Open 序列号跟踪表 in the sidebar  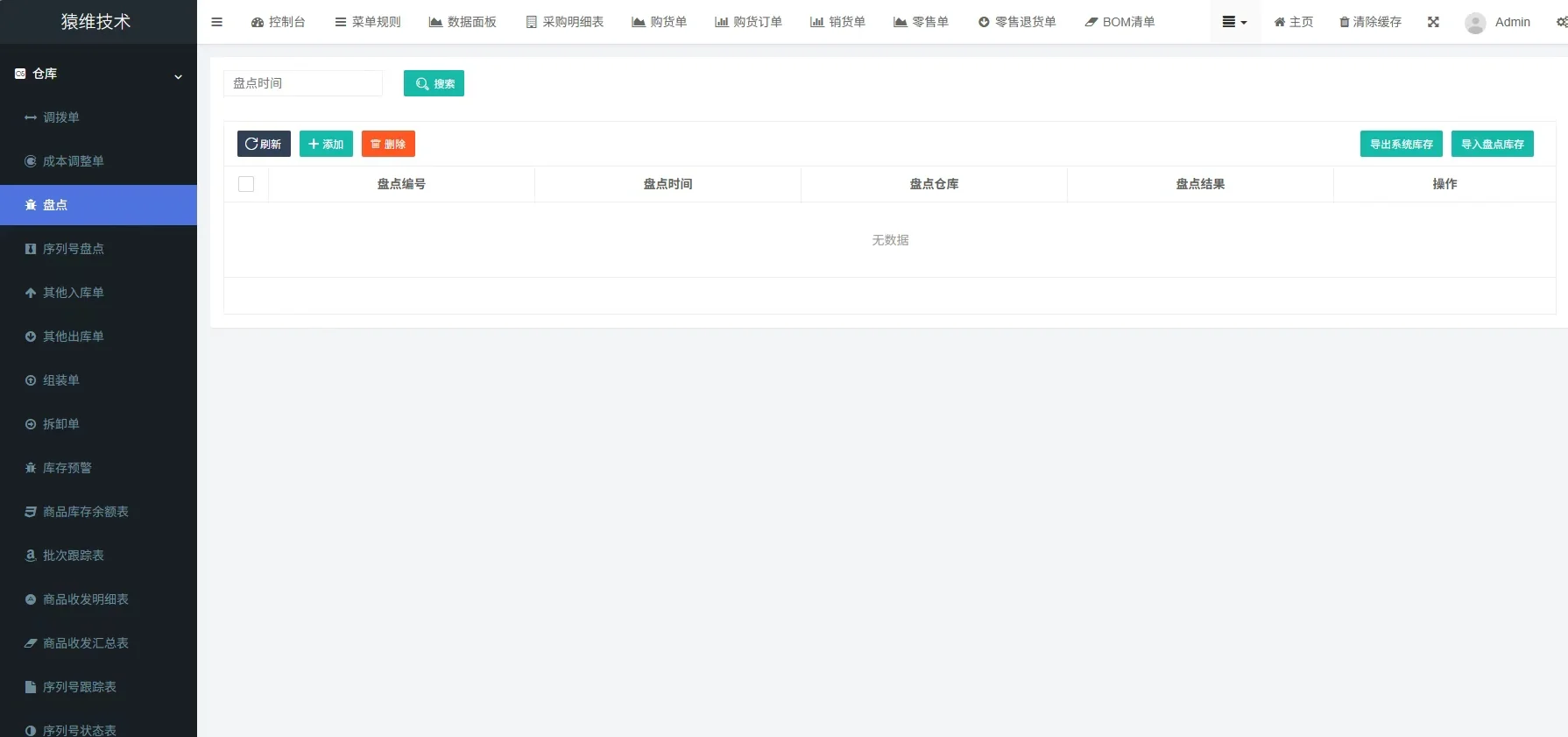pos(98,687)
